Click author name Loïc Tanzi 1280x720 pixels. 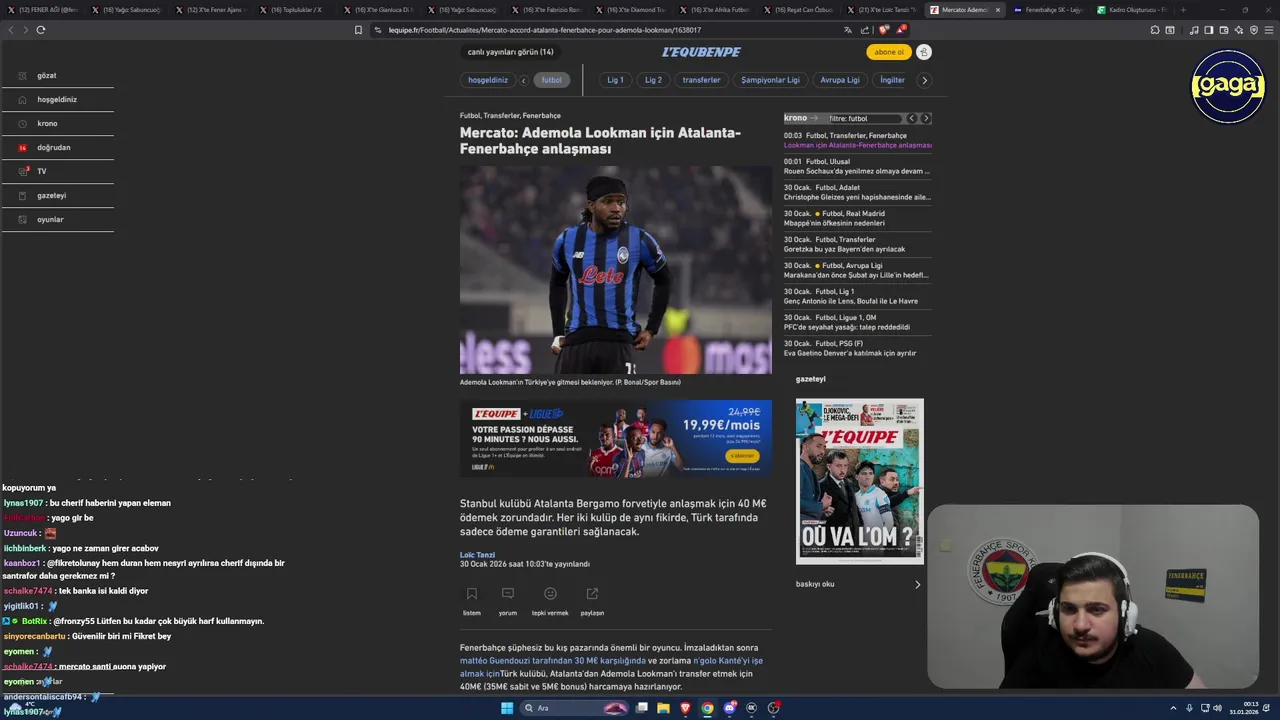click(x=477, y=555)
